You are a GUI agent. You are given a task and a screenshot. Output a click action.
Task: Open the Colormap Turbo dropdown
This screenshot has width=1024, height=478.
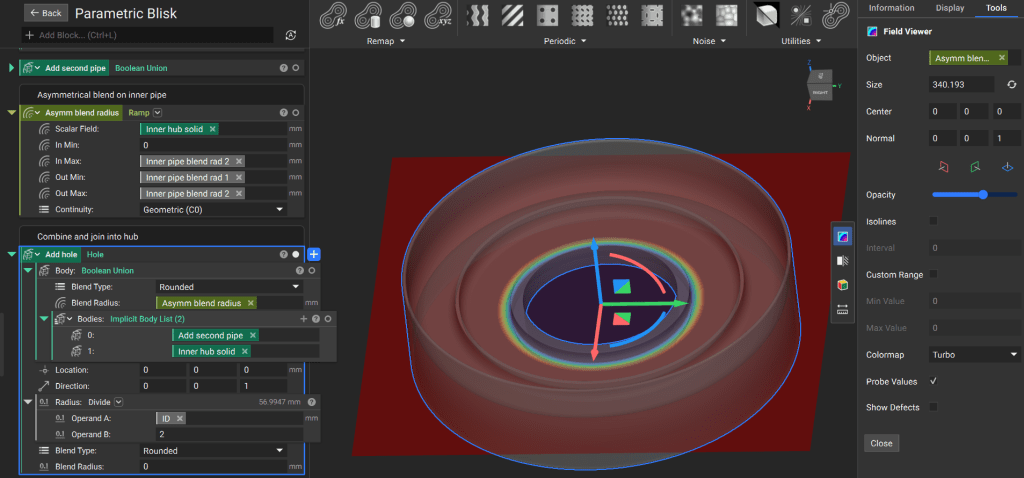pos(974,354)
